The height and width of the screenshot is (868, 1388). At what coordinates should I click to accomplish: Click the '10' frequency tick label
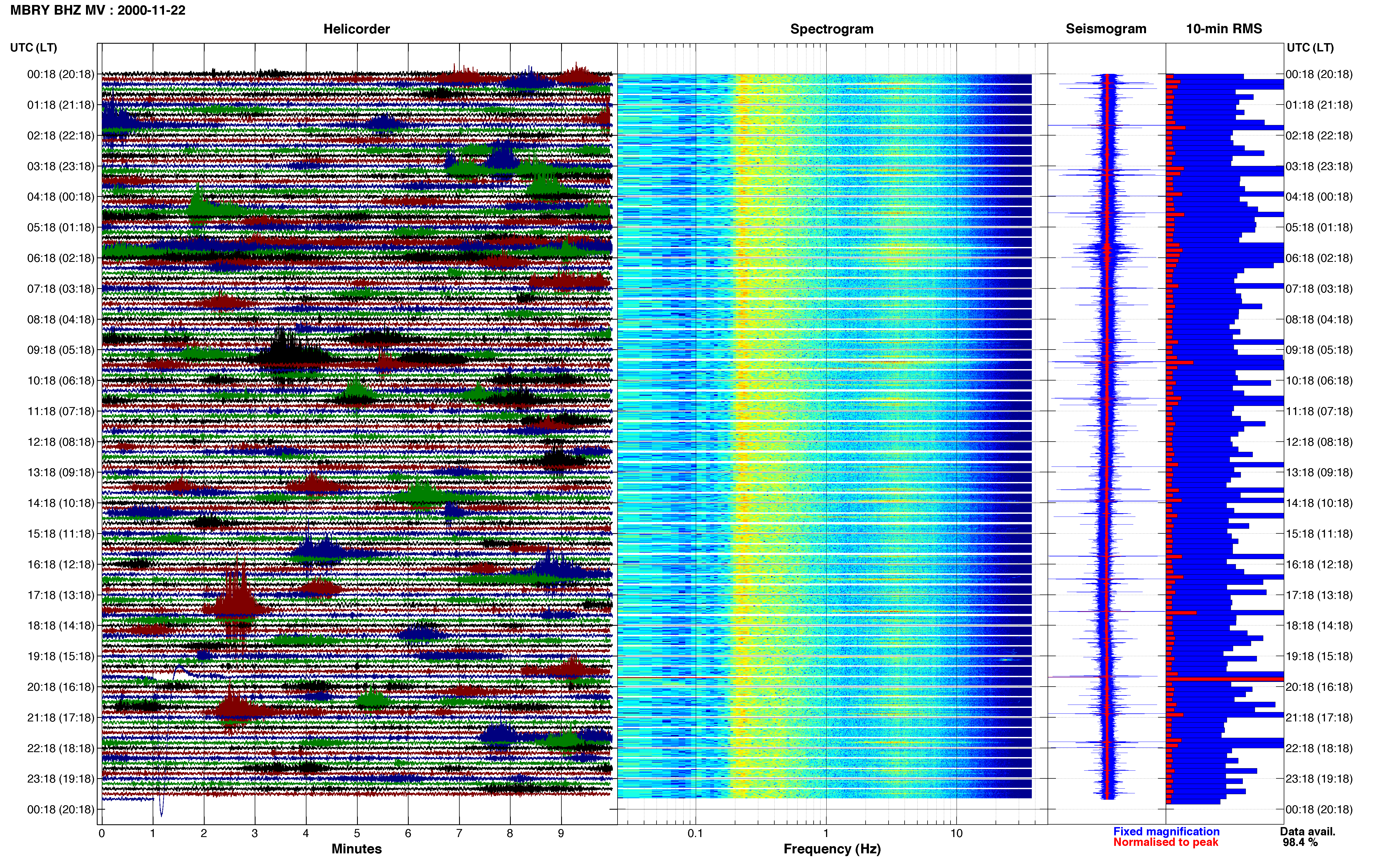point(956,833)
